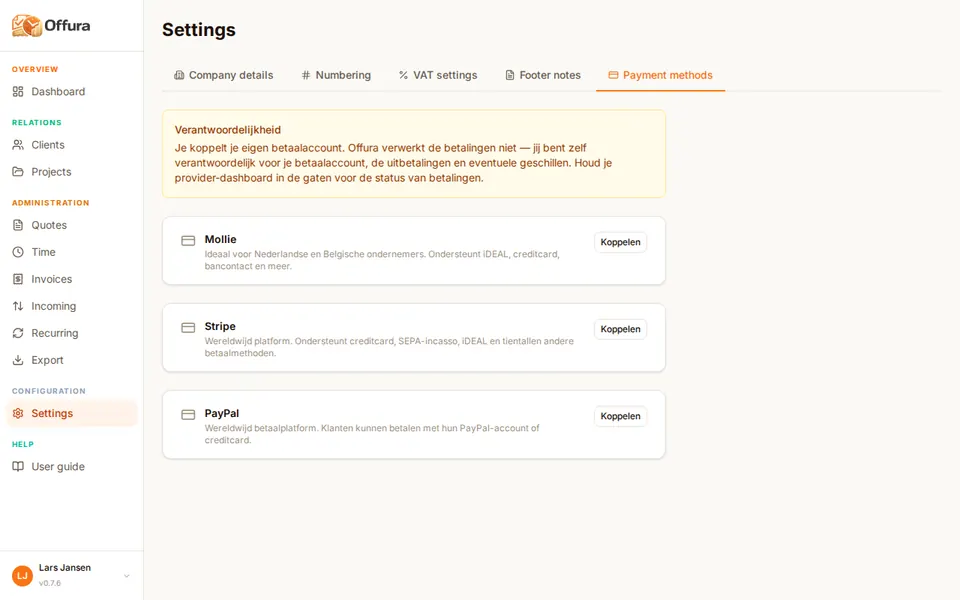The width and height of the screenshot is (960, 600).
Task: Select the Payment methods tab
Action: (661, 75)
